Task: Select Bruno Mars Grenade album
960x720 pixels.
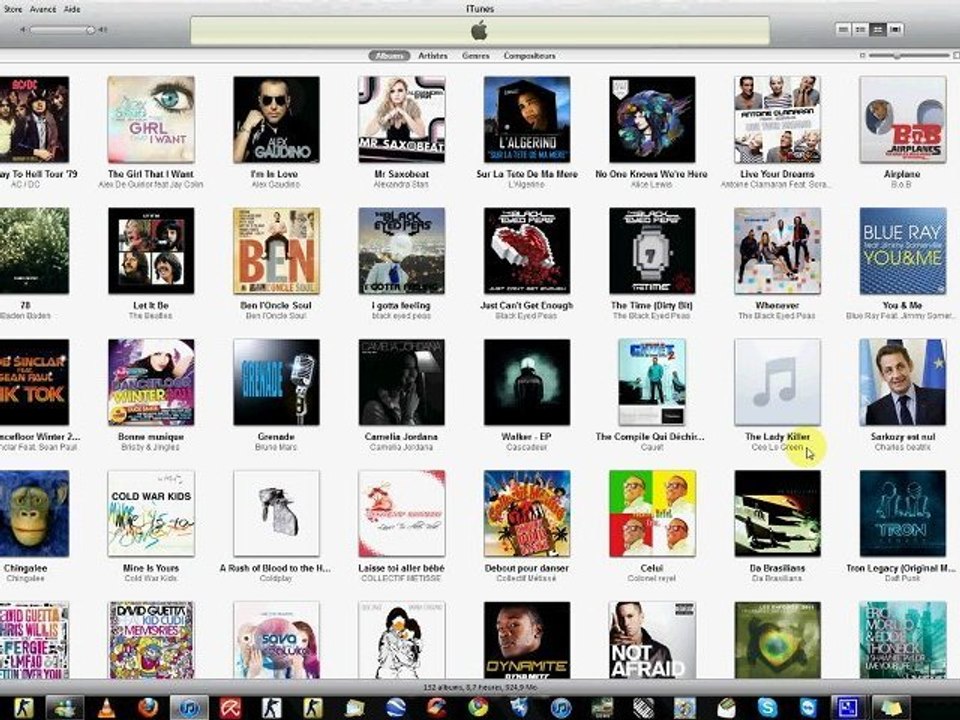Action: 276,382
